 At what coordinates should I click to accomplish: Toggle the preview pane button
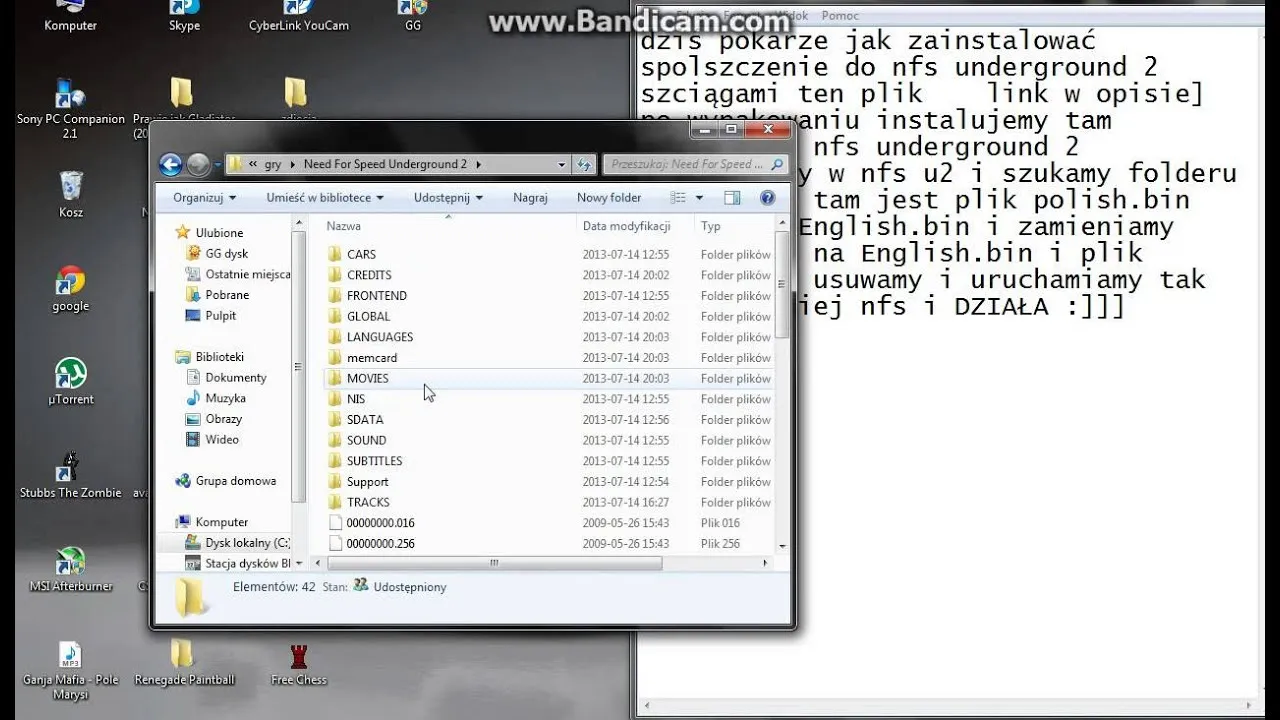(x=732, y=198)
